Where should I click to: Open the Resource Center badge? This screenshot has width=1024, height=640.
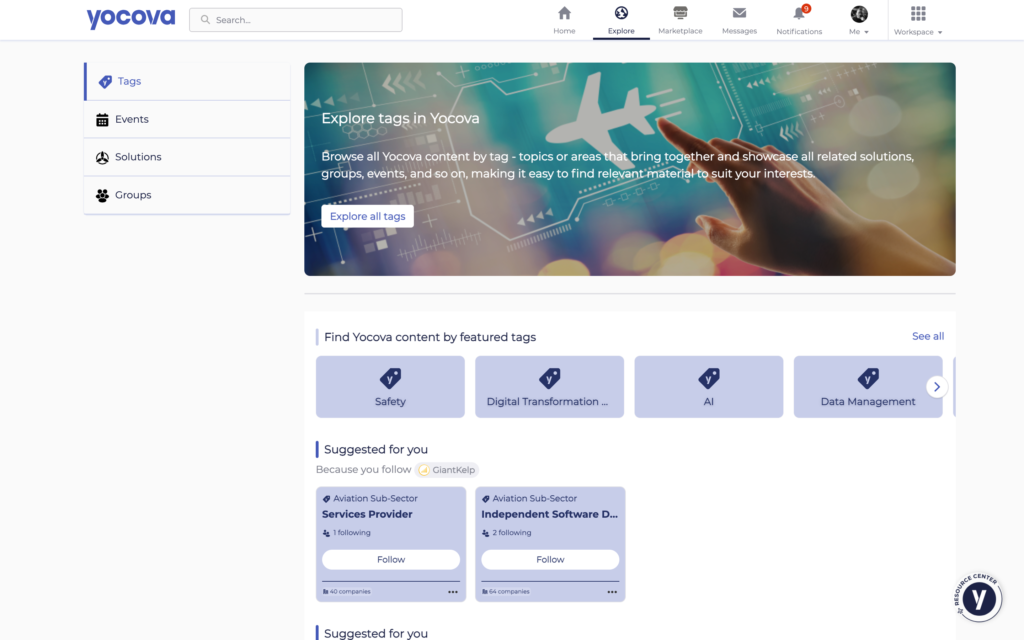tap(978, 598)
